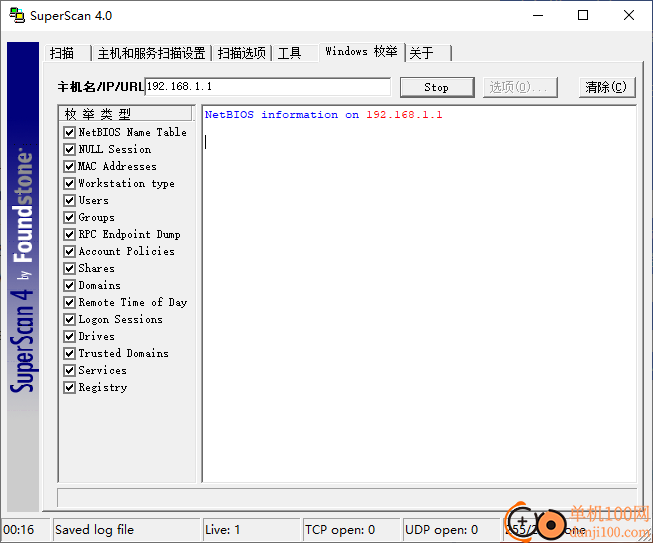Viewport: 653px width, 543px height.
Task: Switch to the 扫描 tab
Action: click(67, 53)
